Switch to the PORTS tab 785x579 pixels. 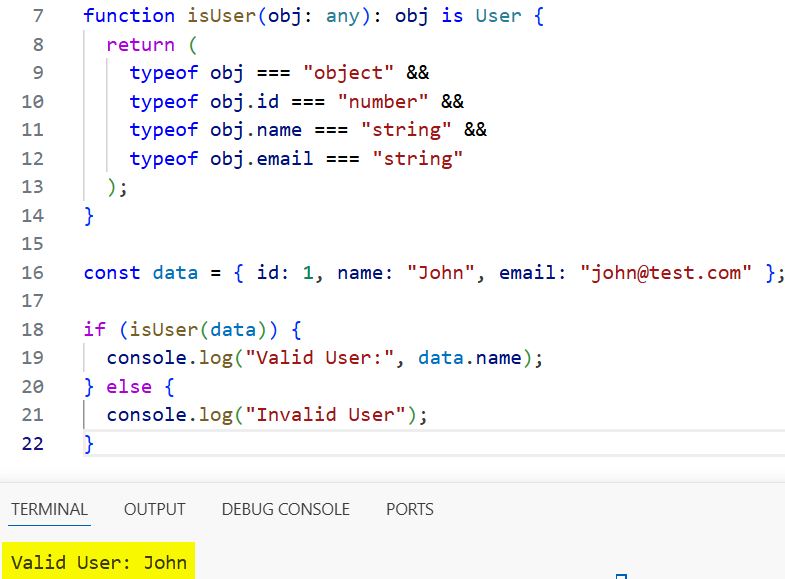tap(410, 509)
